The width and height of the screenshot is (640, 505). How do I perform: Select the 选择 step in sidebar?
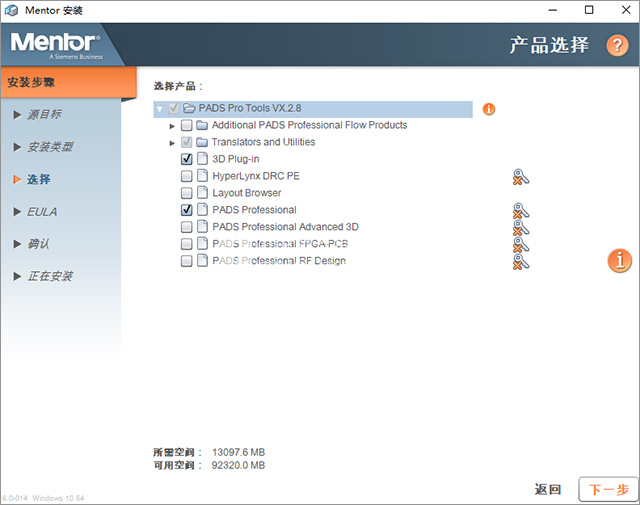(x=38, y=179)
